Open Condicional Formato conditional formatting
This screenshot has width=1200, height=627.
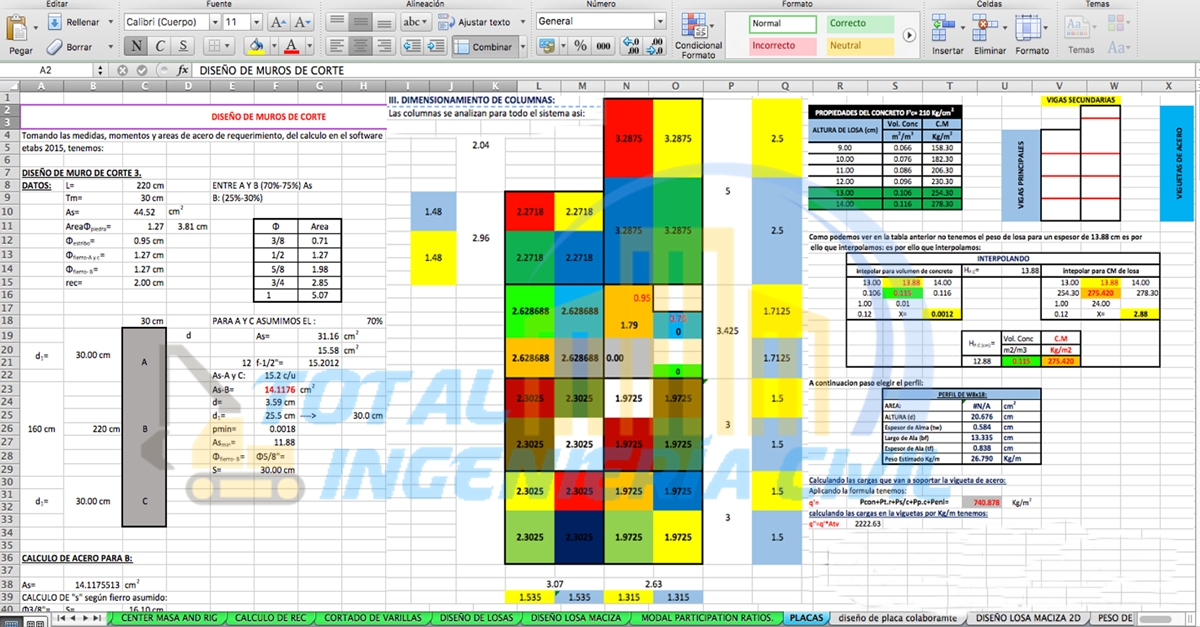point(698,35)
